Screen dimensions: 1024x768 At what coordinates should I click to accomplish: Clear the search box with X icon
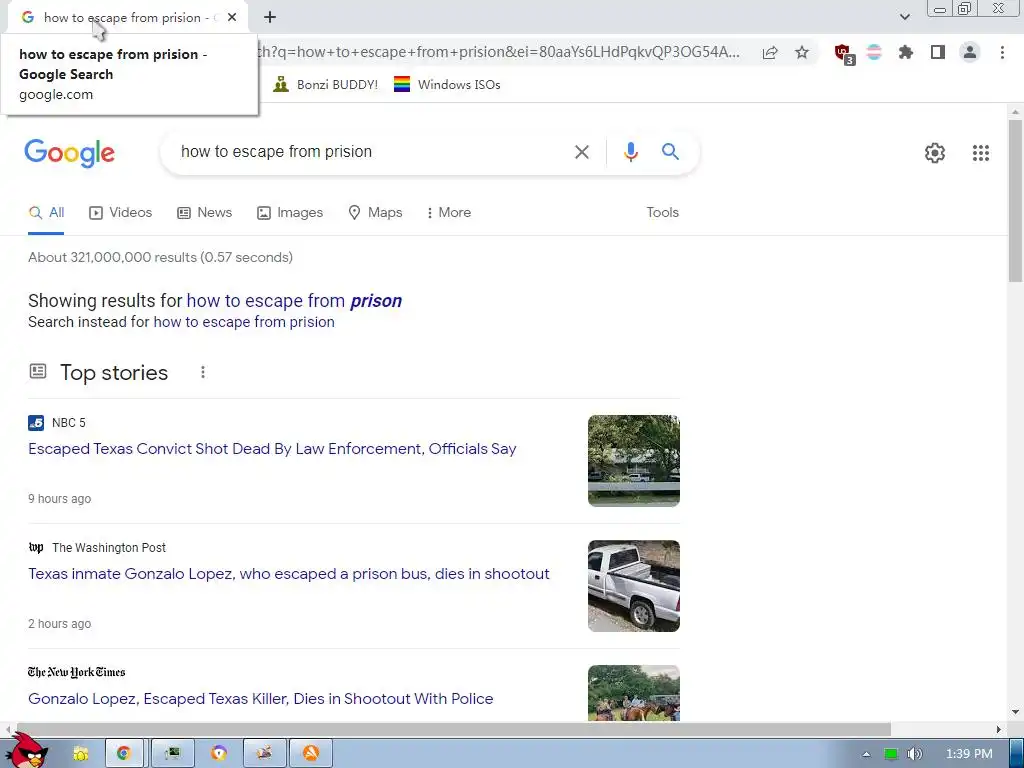point(581,152)
